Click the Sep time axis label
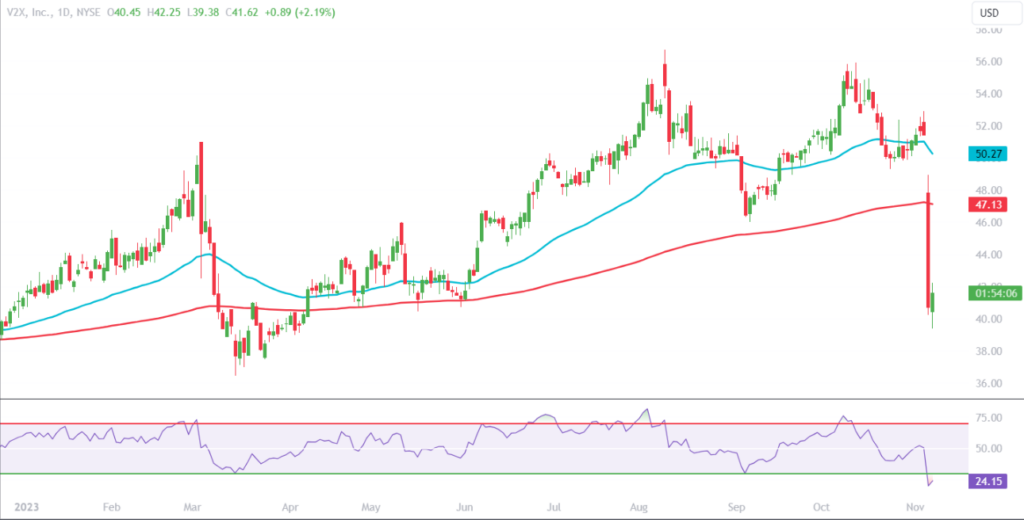The image size is (1024, 520). coord(737,507)
